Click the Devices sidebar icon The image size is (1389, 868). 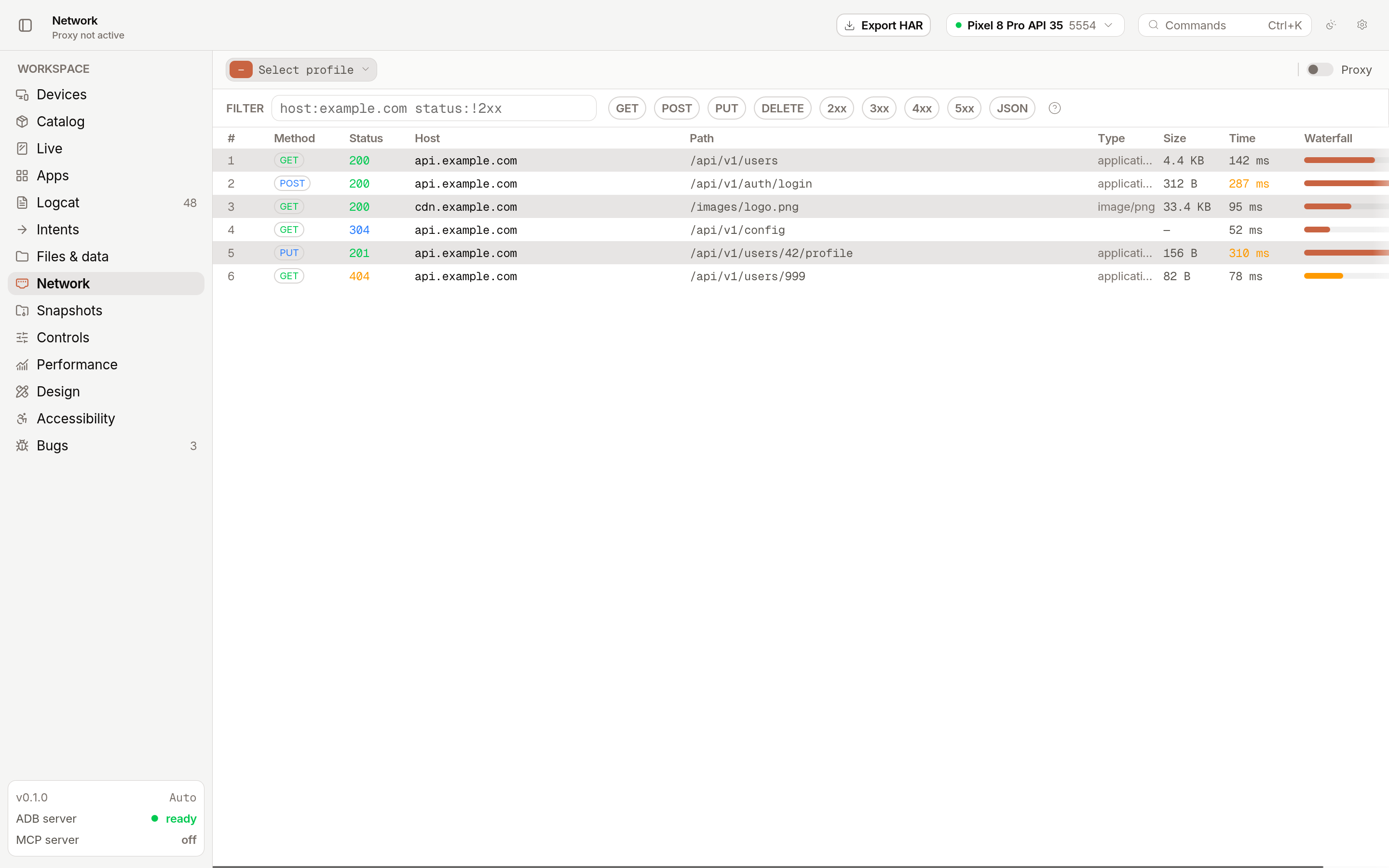[22, 95]
